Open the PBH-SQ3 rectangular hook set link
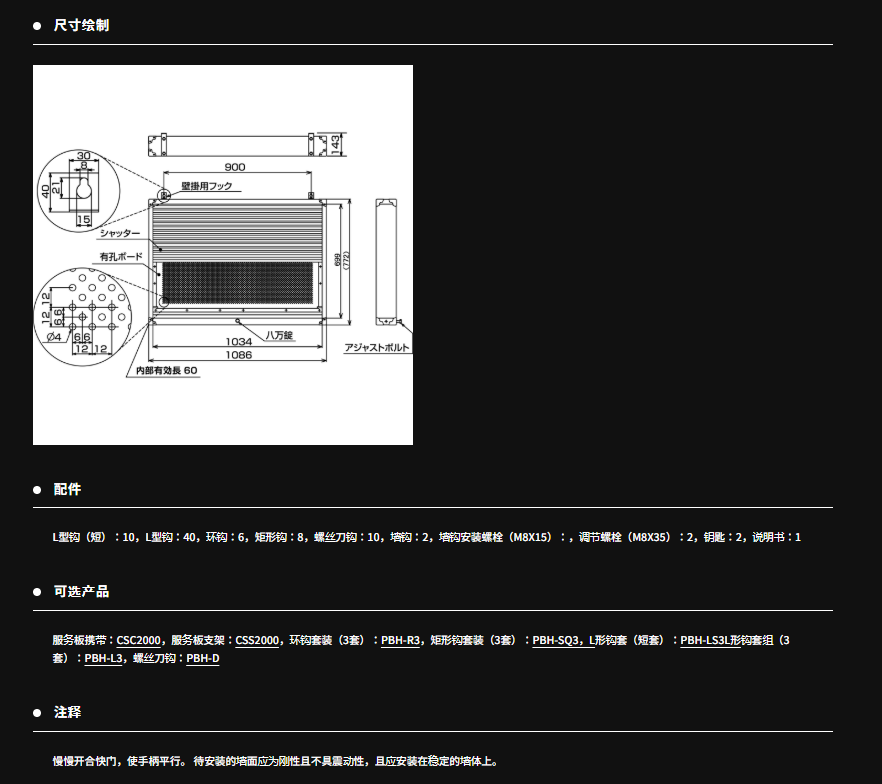The height and width of the screenshot is (784, 882). pos(556,640)
